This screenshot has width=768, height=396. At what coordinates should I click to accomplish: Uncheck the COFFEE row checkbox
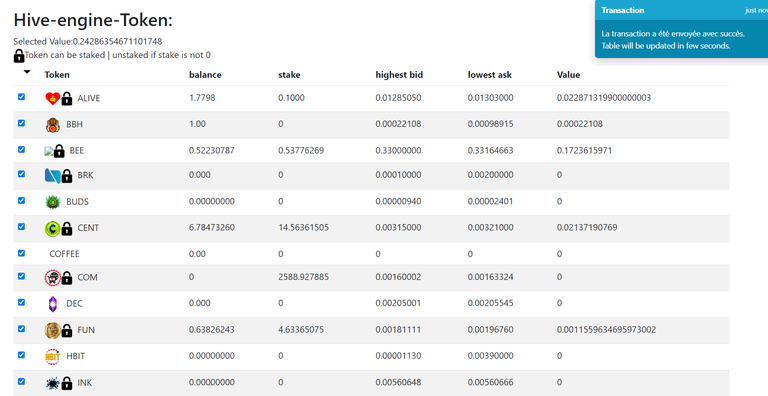point(21,253)
